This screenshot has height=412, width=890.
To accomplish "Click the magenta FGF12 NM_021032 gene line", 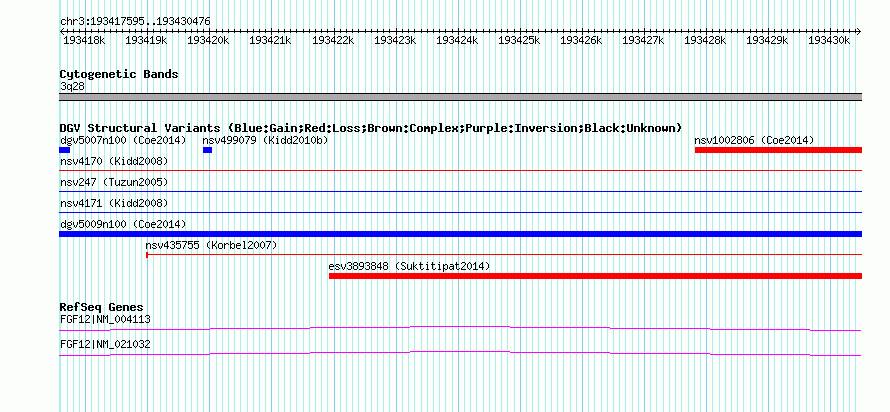I will 460,353.
